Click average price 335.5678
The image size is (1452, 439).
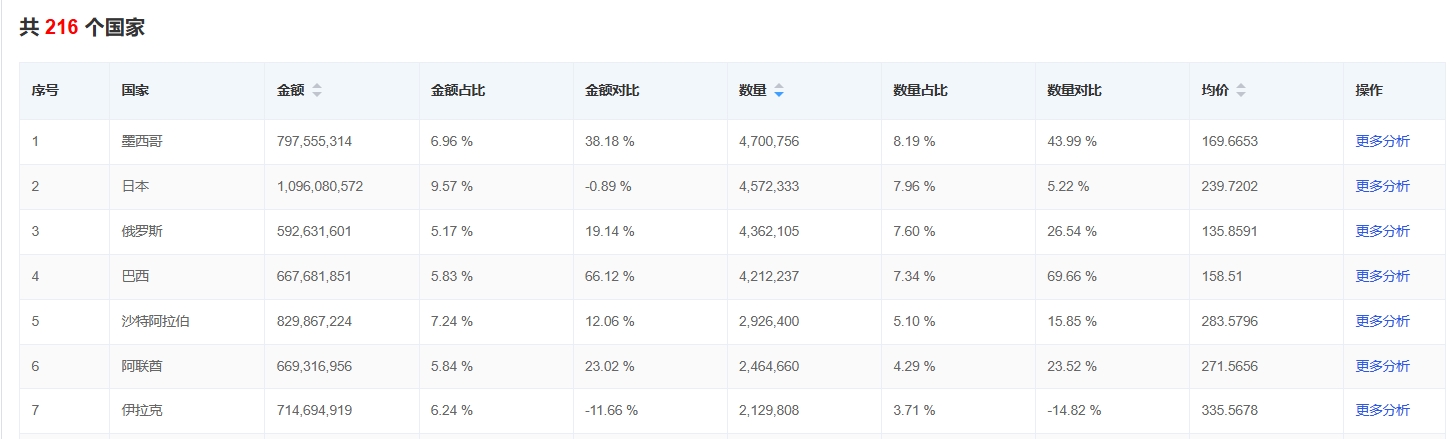click(1230, 410)
